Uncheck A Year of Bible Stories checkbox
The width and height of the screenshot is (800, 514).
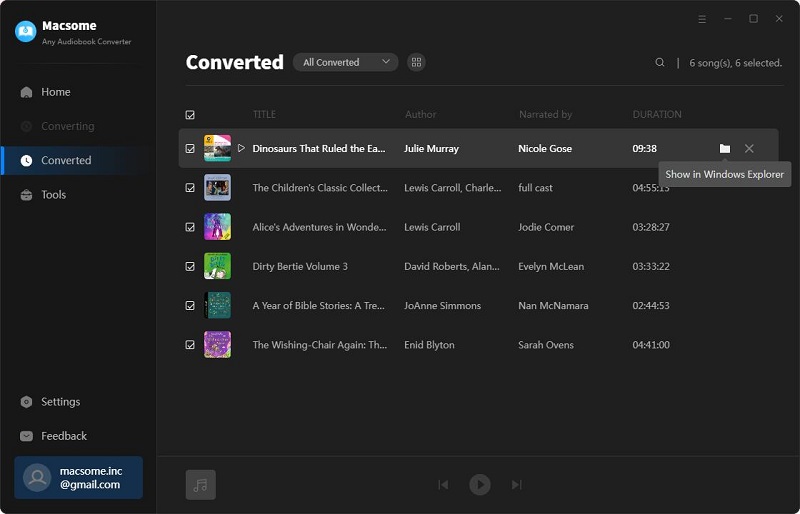(x=190, y=306)
